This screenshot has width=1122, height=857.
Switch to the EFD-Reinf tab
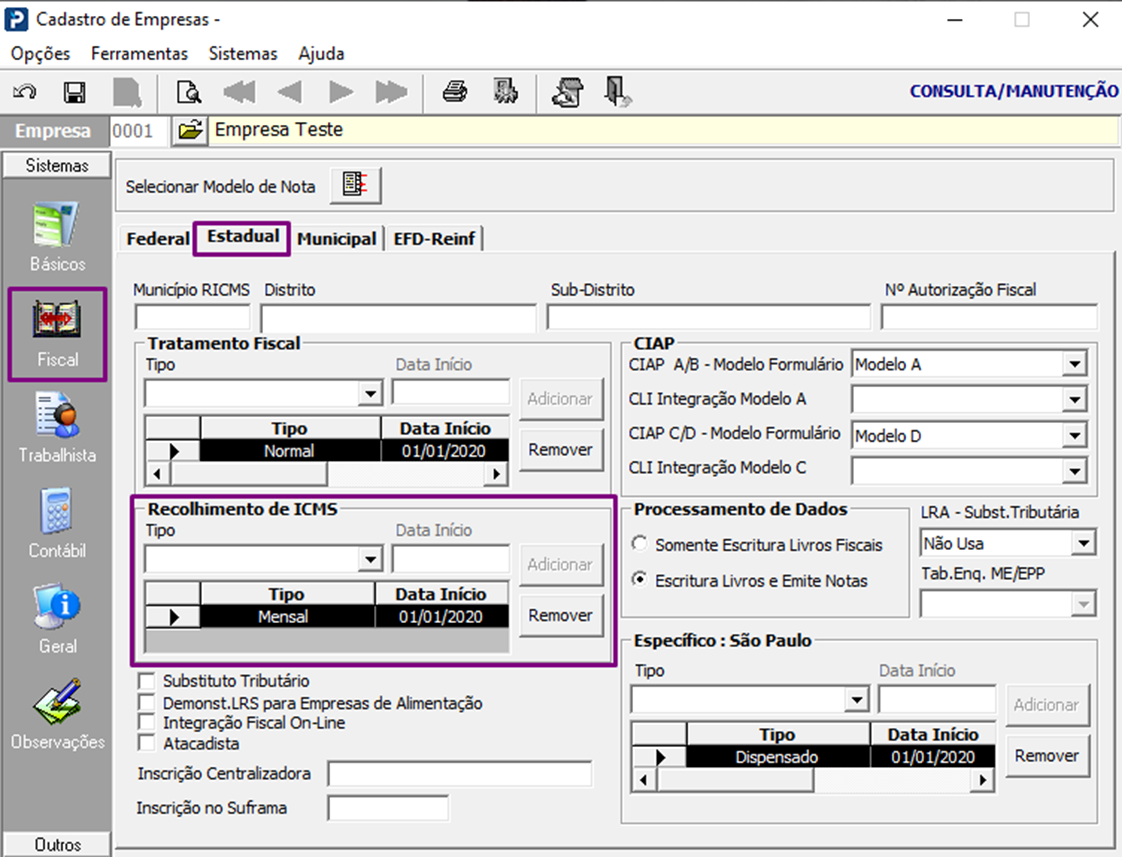434,239
